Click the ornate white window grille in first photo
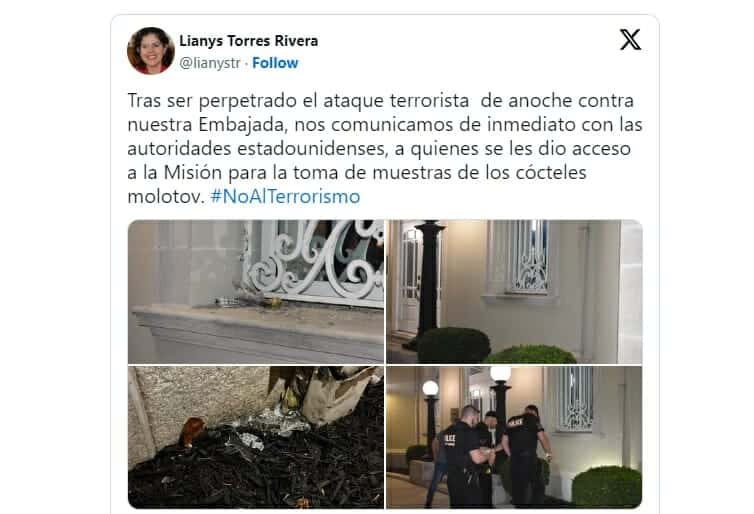The image size is (754, 514). pyautogui.click(x=315, y=259)
